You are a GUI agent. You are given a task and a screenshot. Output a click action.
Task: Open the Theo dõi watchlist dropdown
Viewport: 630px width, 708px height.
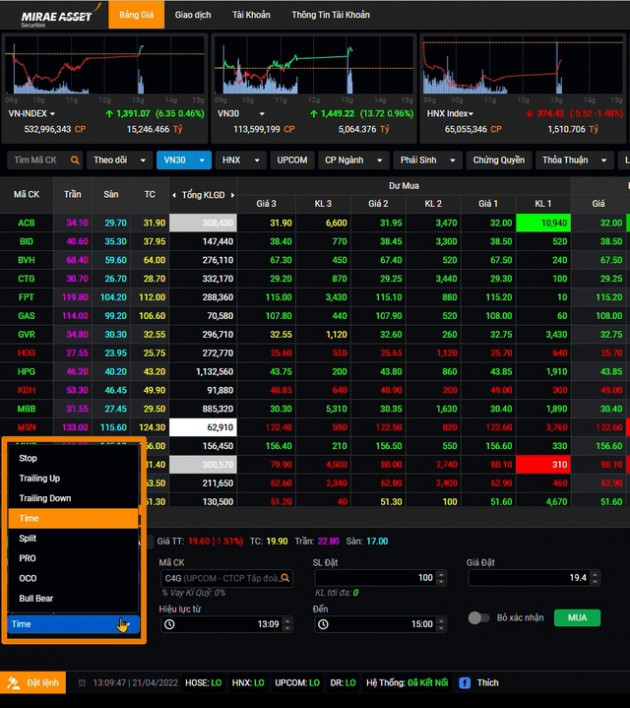click(117, 160)
